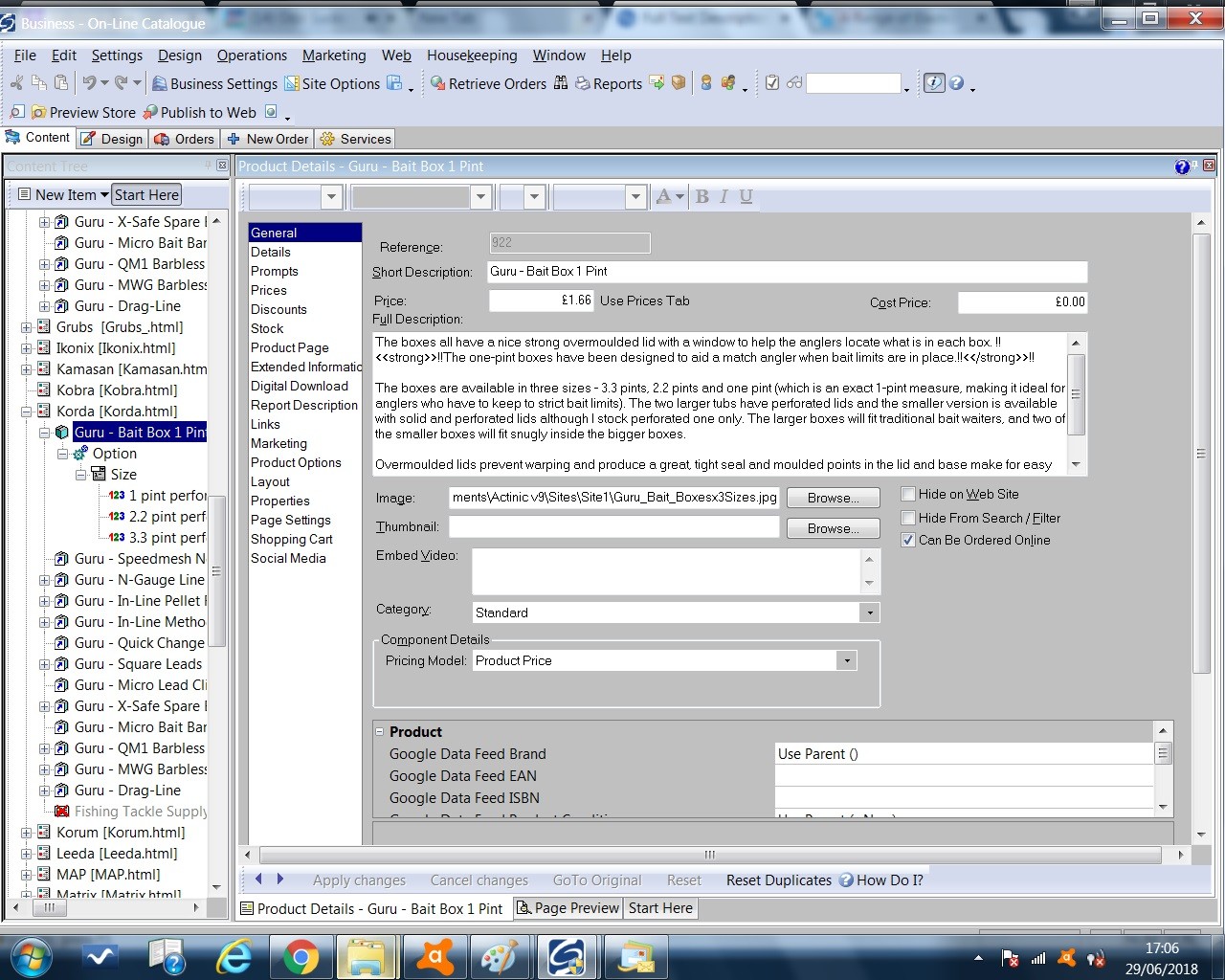Screen dimensions: 1225x980
Task: Click Browse button beside the Image field
Action: [832, 499]
